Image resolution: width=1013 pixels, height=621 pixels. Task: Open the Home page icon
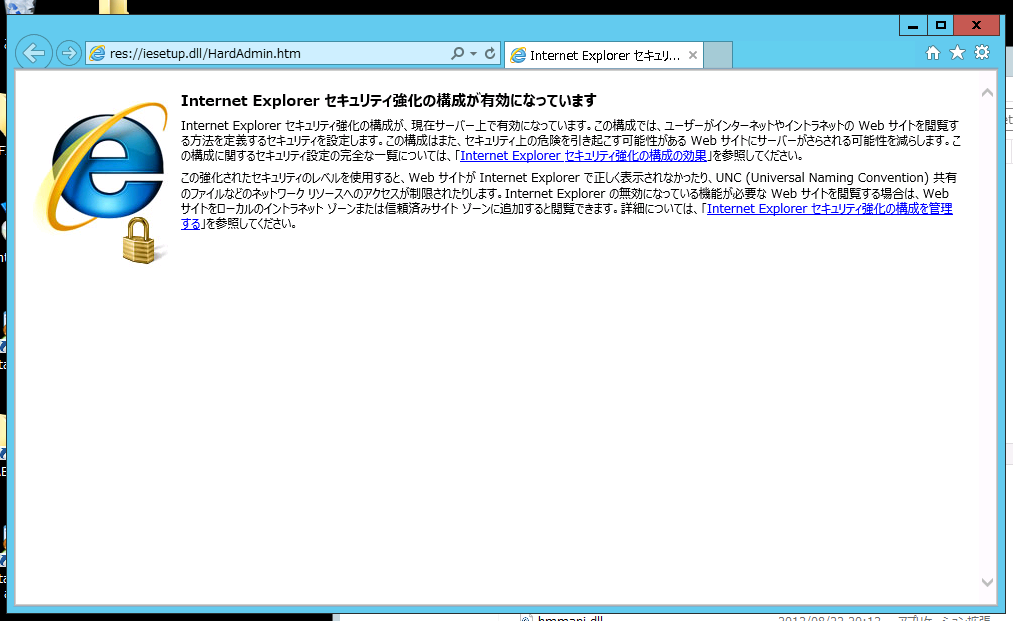[933, 53]
